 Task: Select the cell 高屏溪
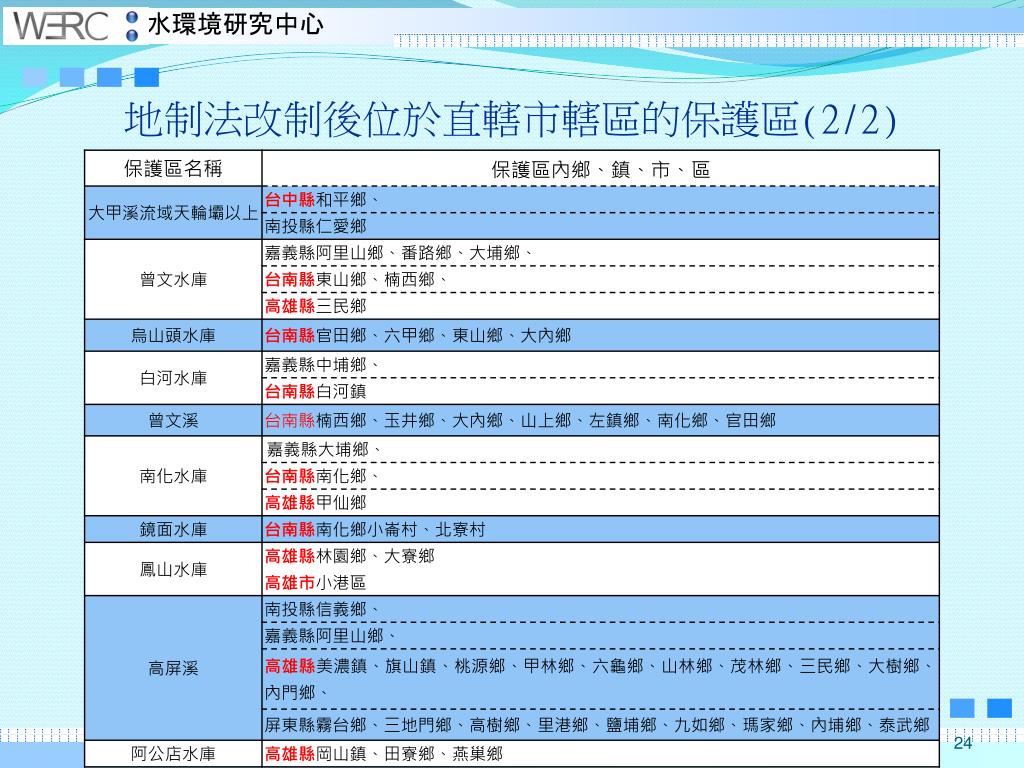coord(173,668)
